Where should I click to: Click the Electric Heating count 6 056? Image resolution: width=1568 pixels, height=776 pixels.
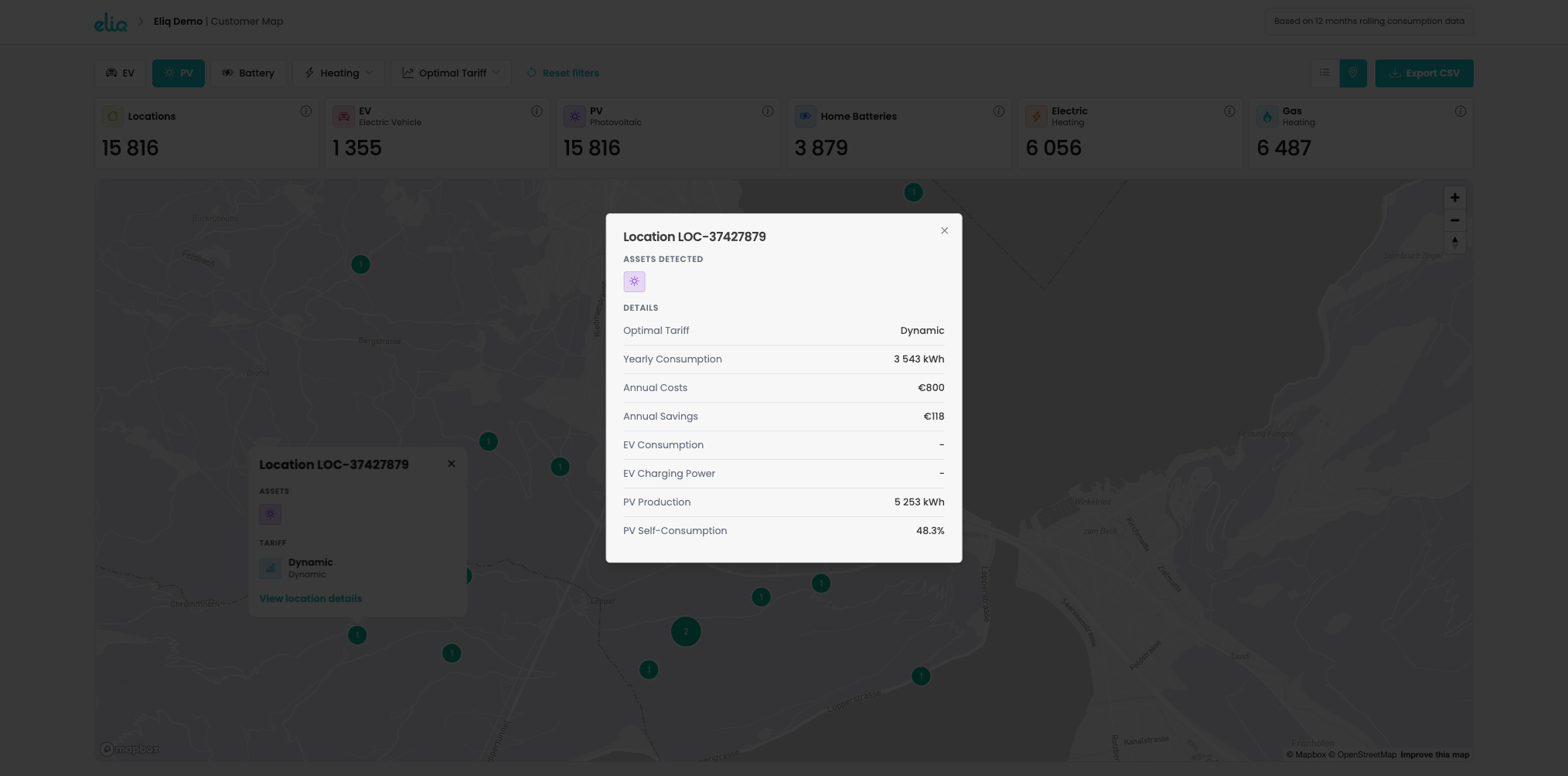1053,148
